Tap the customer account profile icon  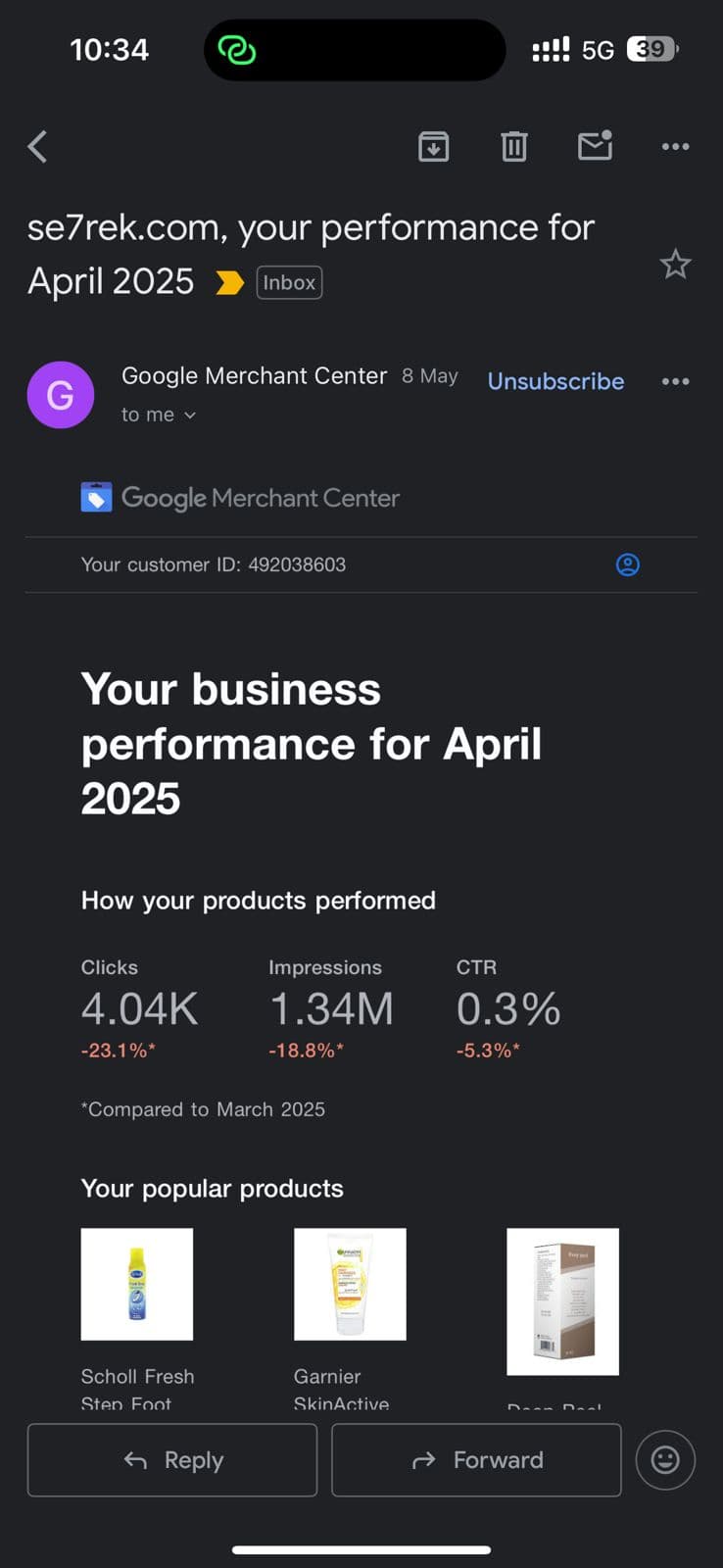(628, 564)
